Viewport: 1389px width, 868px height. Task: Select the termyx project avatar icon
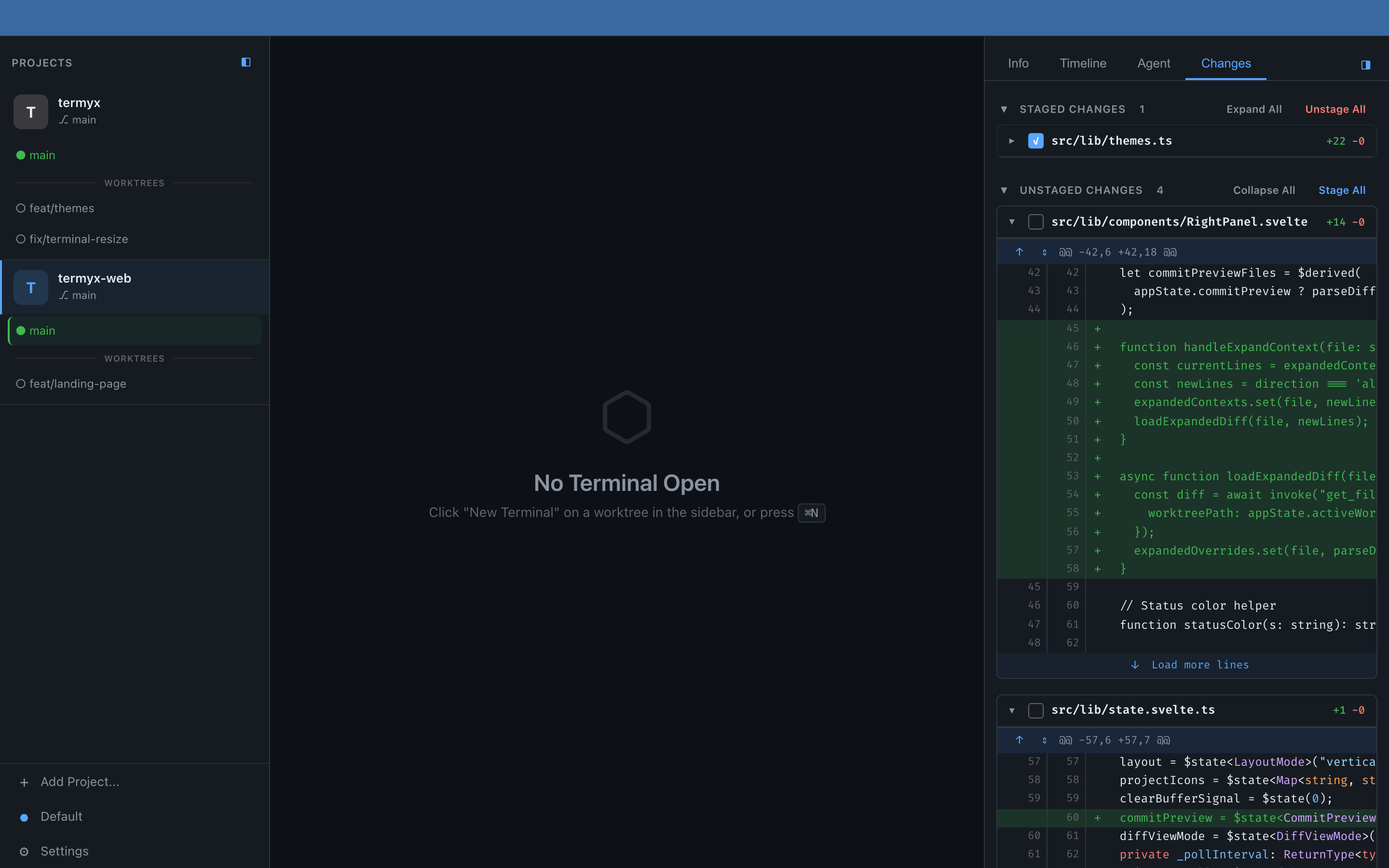pos(30,111)
